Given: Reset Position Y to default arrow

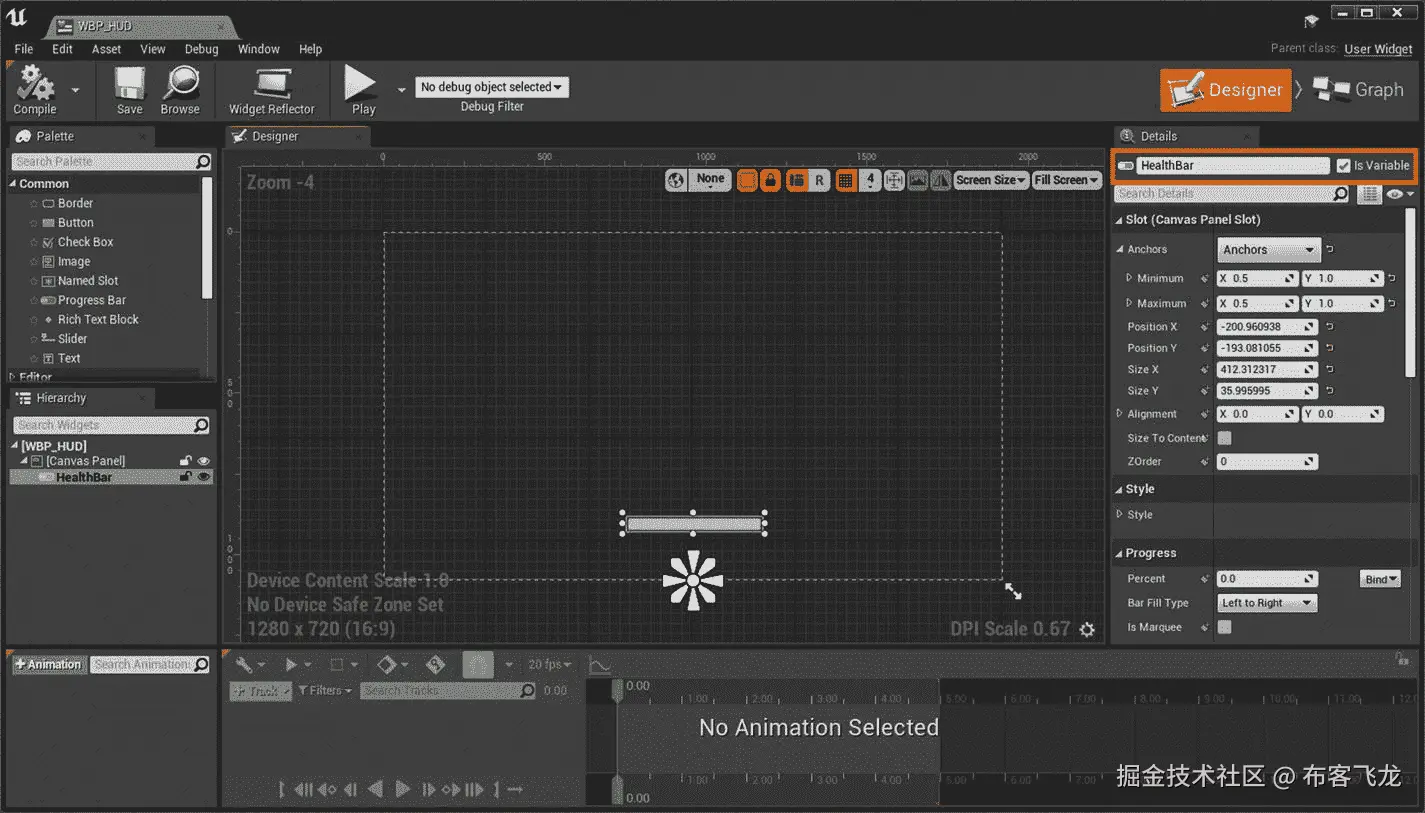Looking at the screenshot, I should [1330, 348].
